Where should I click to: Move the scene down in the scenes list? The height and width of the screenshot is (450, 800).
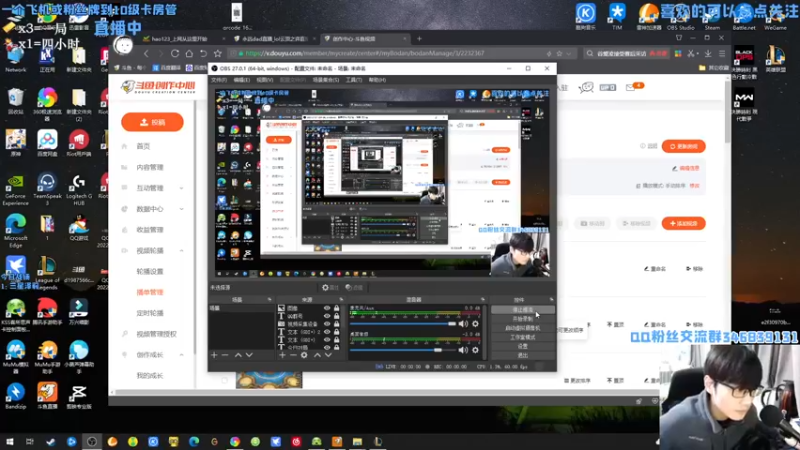pos(249,355)
